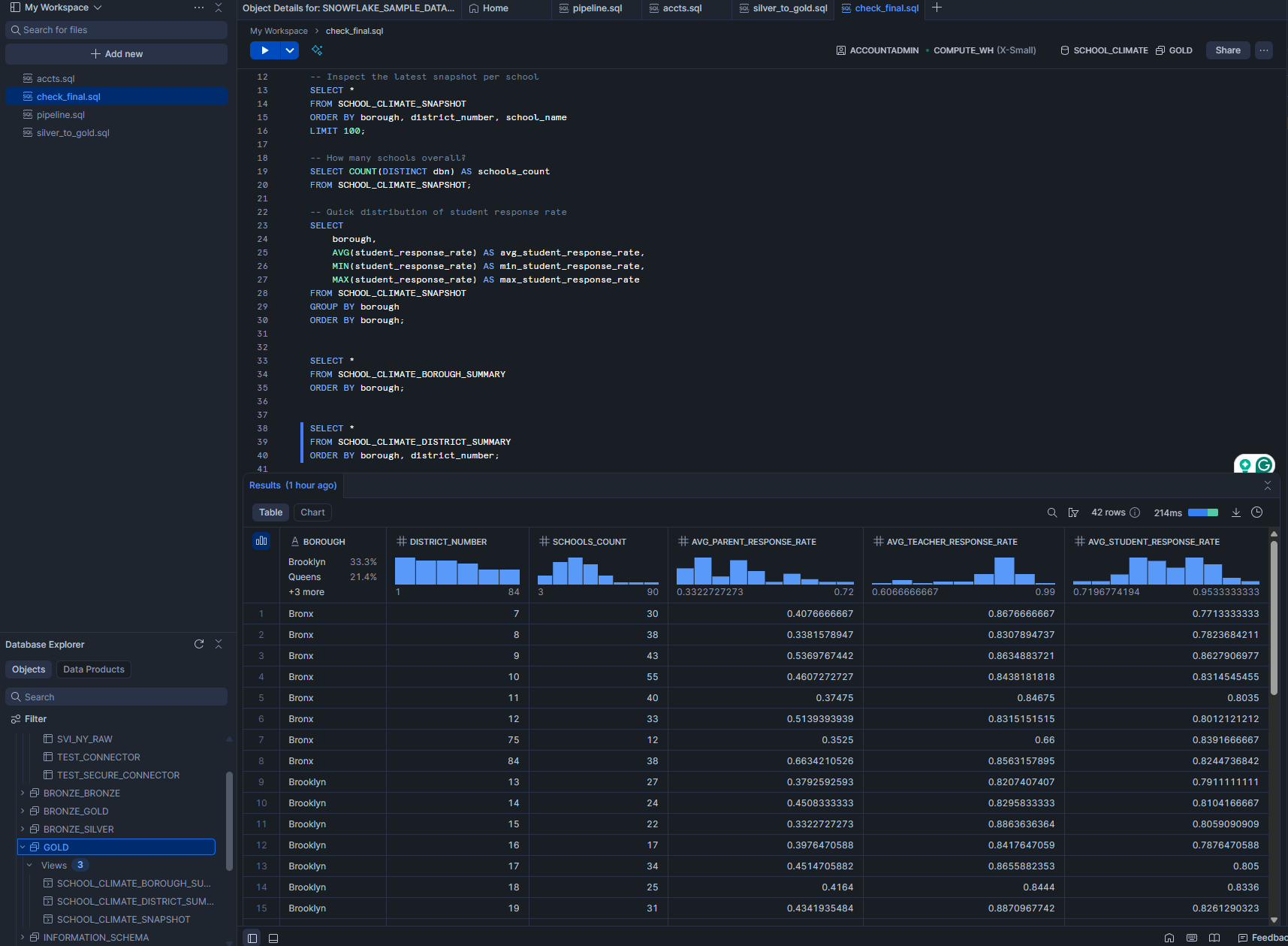Switch to the Object Details tab
The image size is (1288, 946).
pos(348,8)
